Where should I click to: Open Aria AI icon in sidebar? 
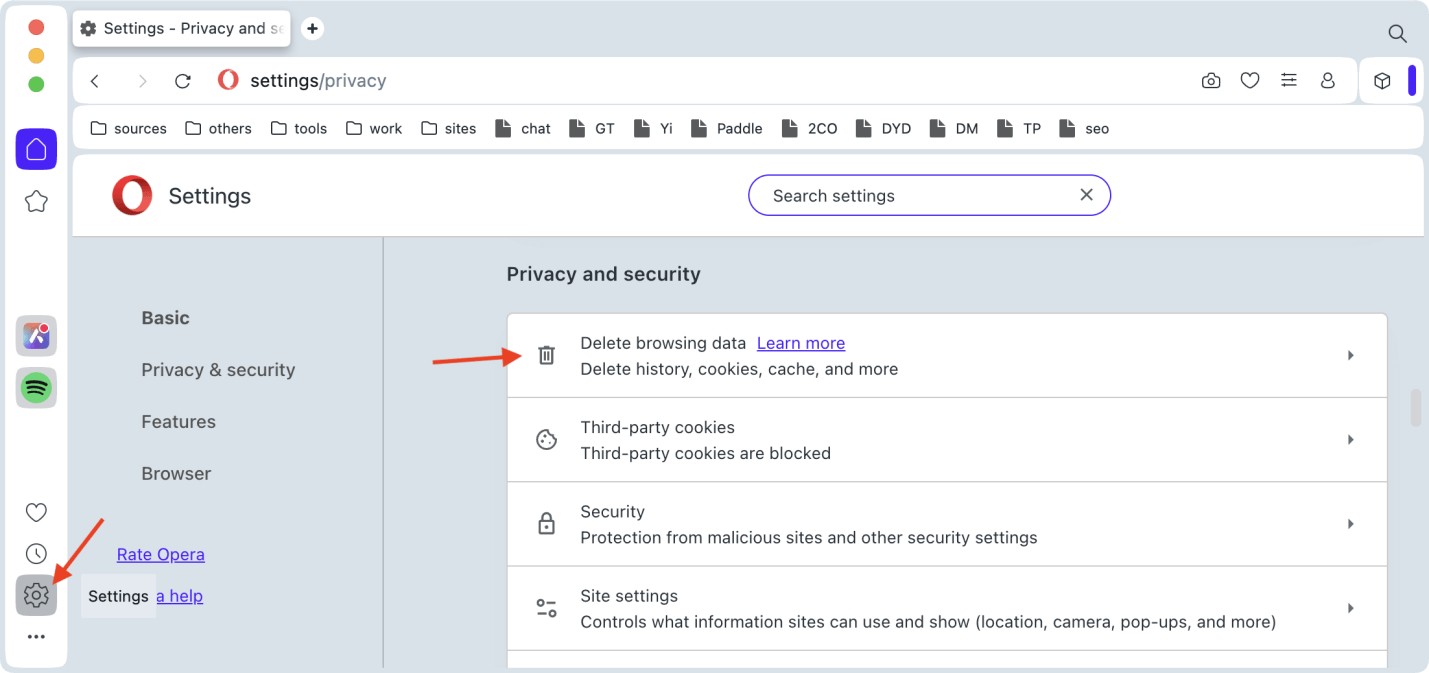coord(36,336)
